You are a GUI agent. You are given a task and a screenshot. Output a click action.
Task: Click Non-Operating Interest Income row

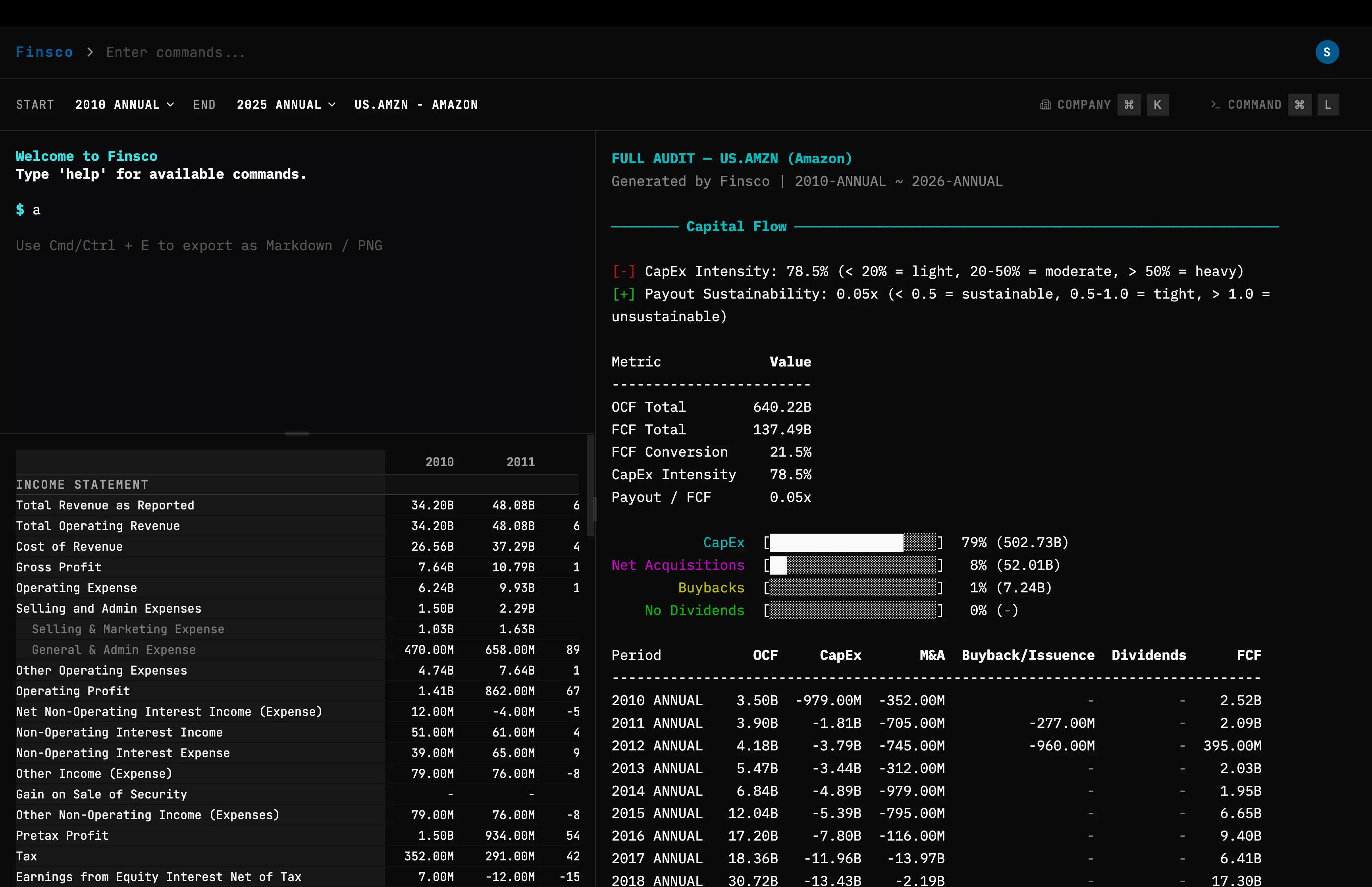point(297,733)
